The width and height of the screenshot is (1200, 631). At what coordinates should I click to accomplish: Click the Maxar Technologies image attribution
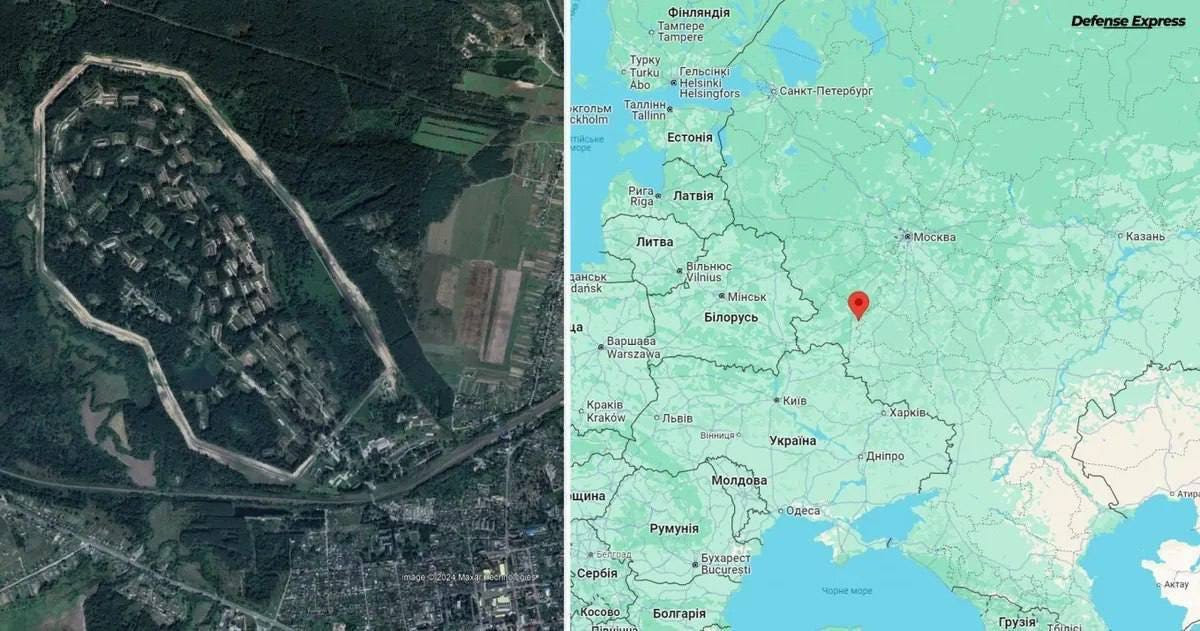tap(468, 576)
